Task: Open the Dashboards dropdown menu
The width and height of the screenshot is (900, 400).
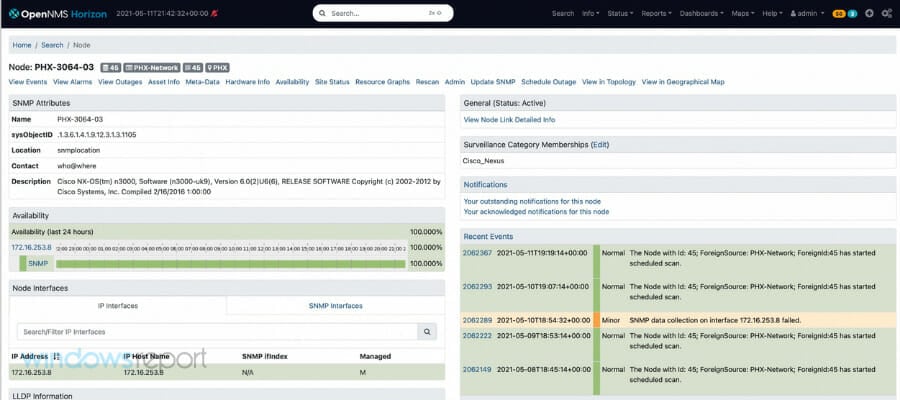Action: [701, 13]
